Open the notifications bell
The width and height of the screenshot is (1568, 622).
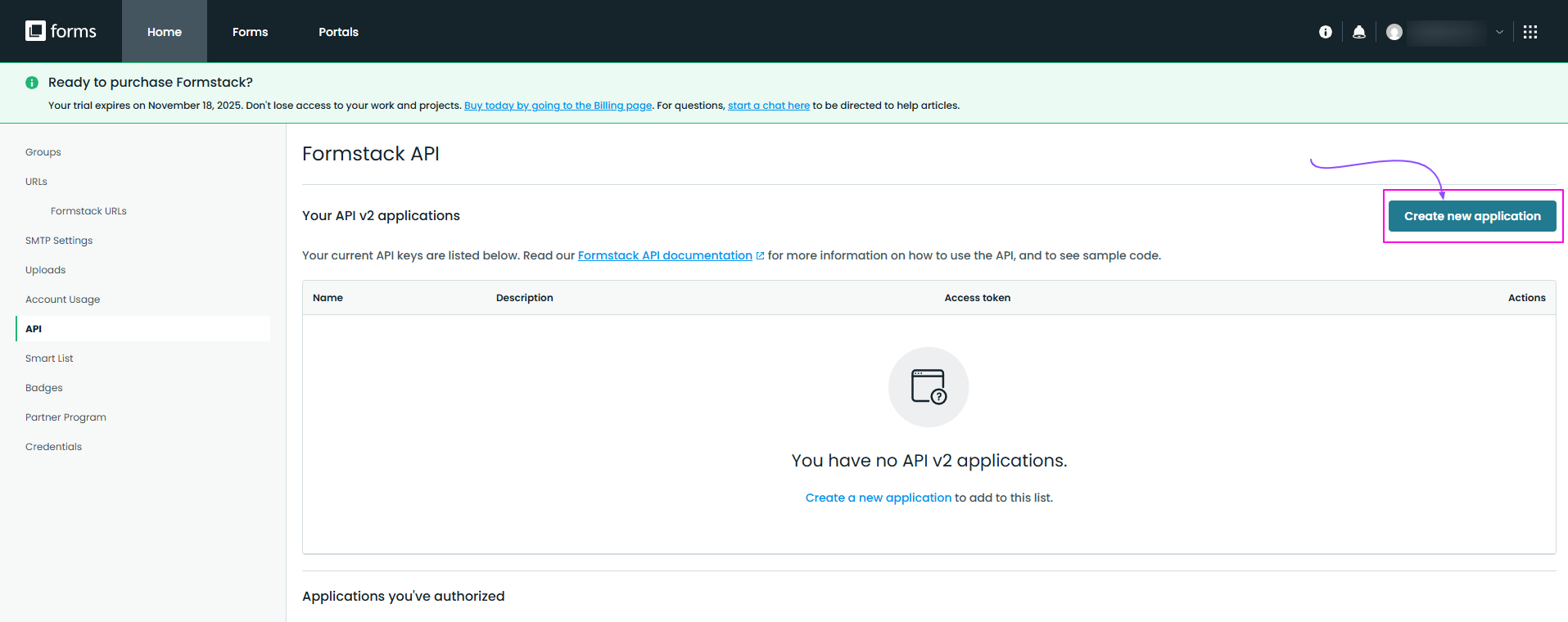[1358, 32]
